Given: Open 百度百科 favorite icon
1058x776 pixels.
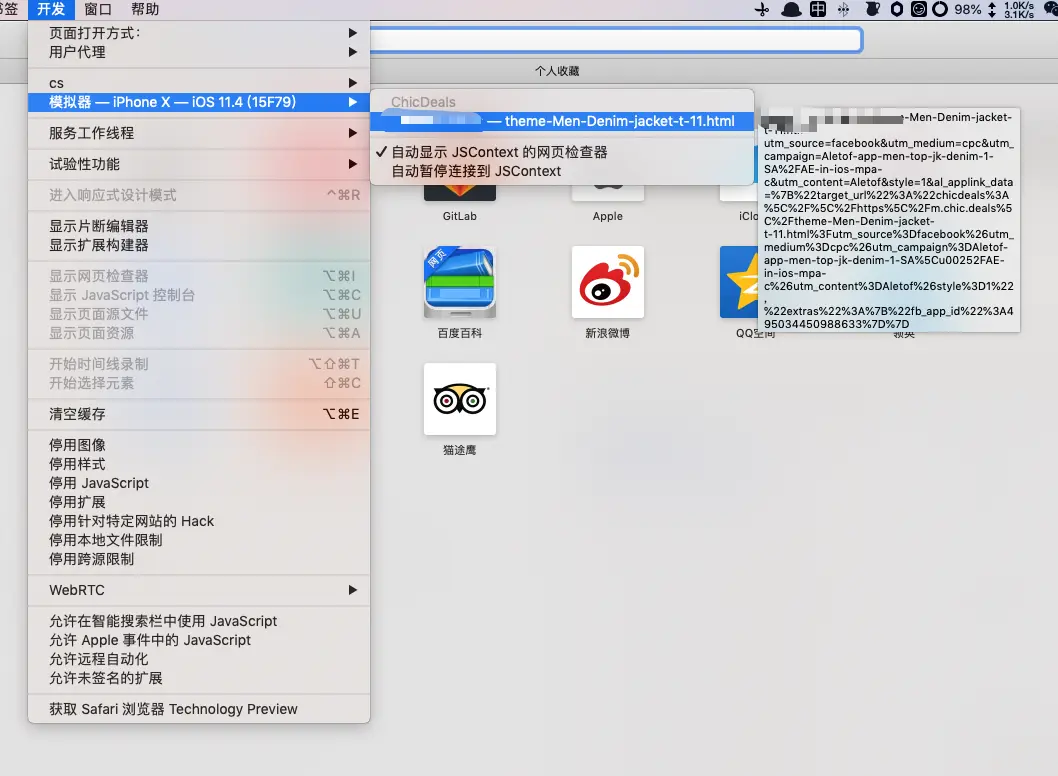Looking at the screenshot, I should 460,282.
